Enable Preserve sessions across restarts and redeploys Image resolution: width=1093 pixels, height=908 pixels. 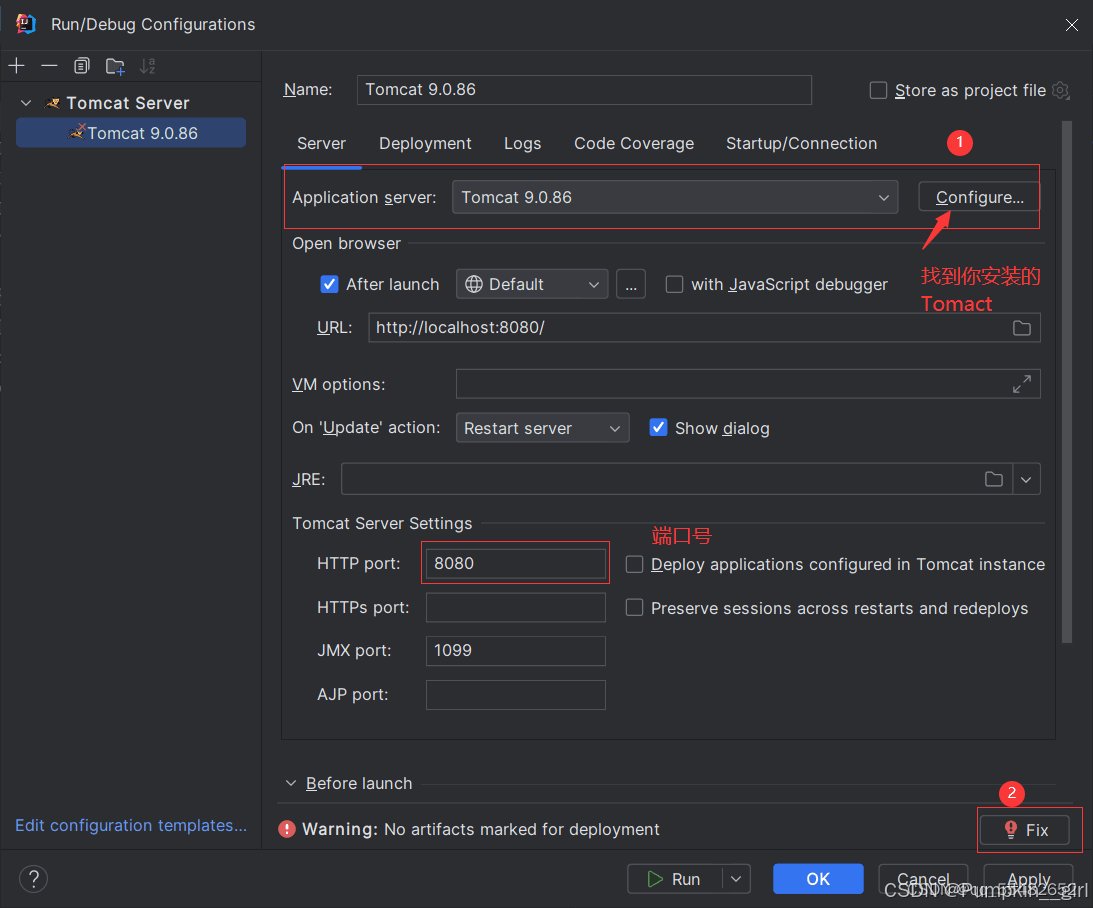pos(634,608)
